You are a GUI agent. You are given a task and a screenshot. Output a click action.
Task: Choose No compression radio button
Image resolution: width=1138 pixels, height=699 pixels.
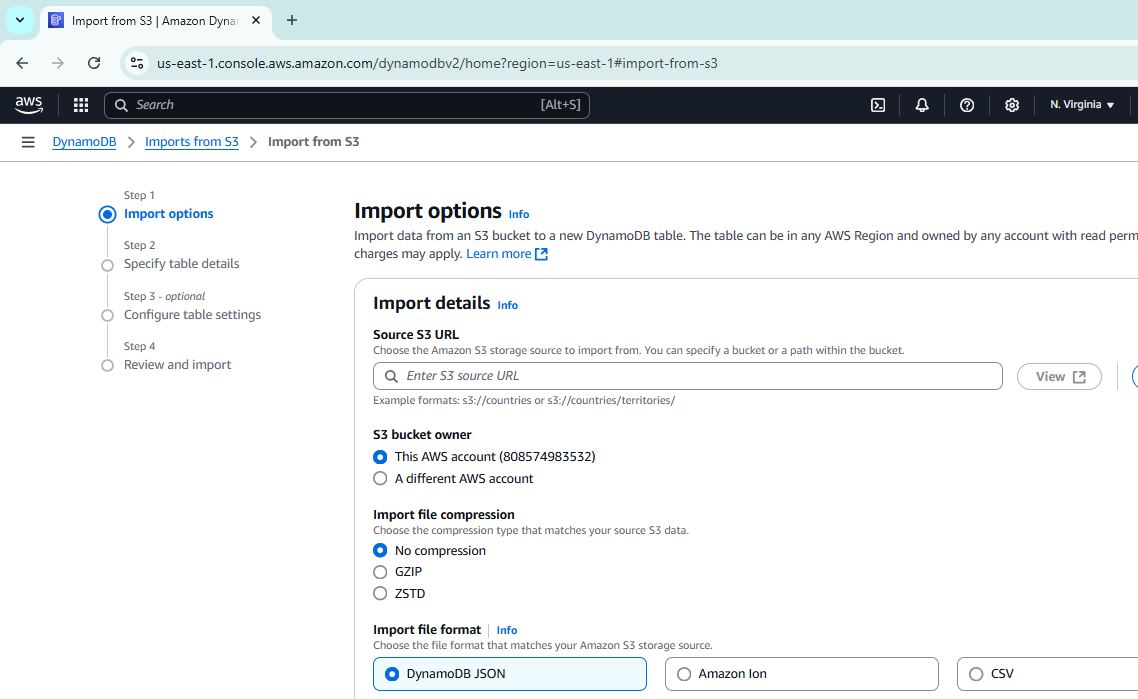pos(380,551)
